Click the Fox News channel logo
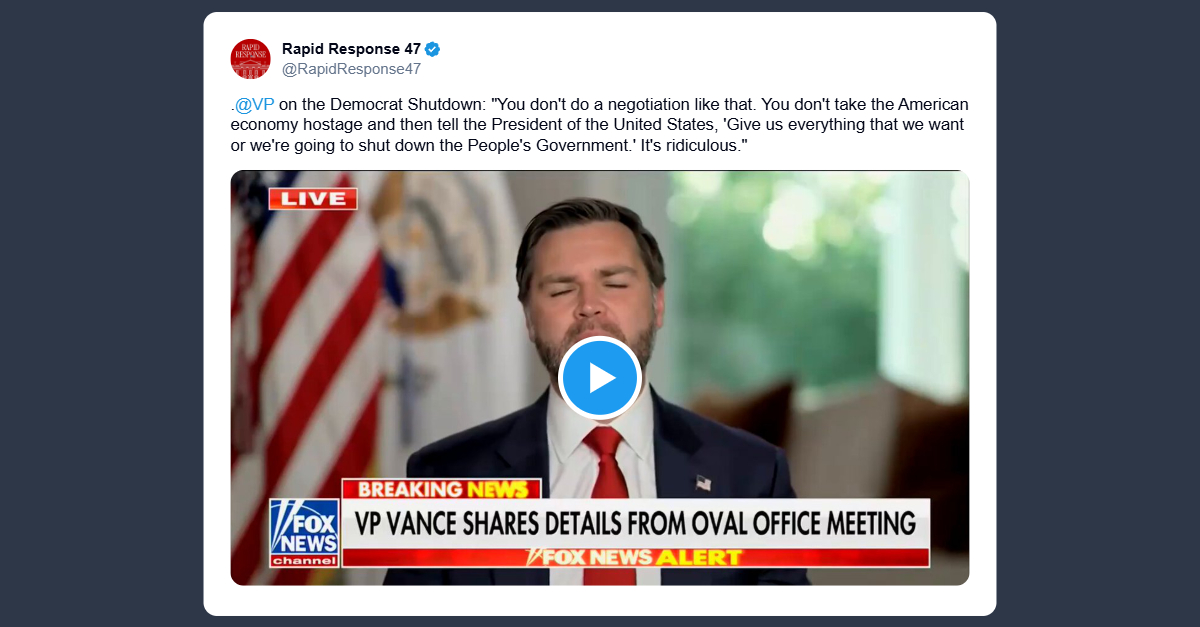The image size is (1200, 627). point(304,532)
